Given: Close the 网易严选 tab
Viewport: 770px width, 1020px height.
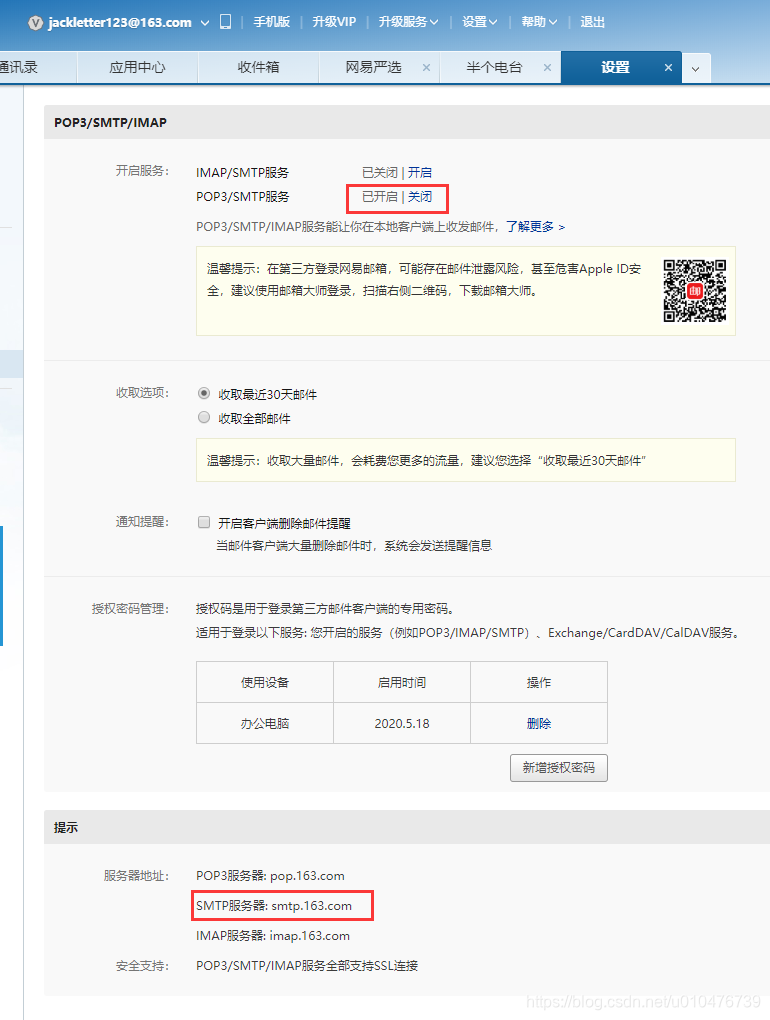Looking at the screenshot, I should [x=426, y=68].
